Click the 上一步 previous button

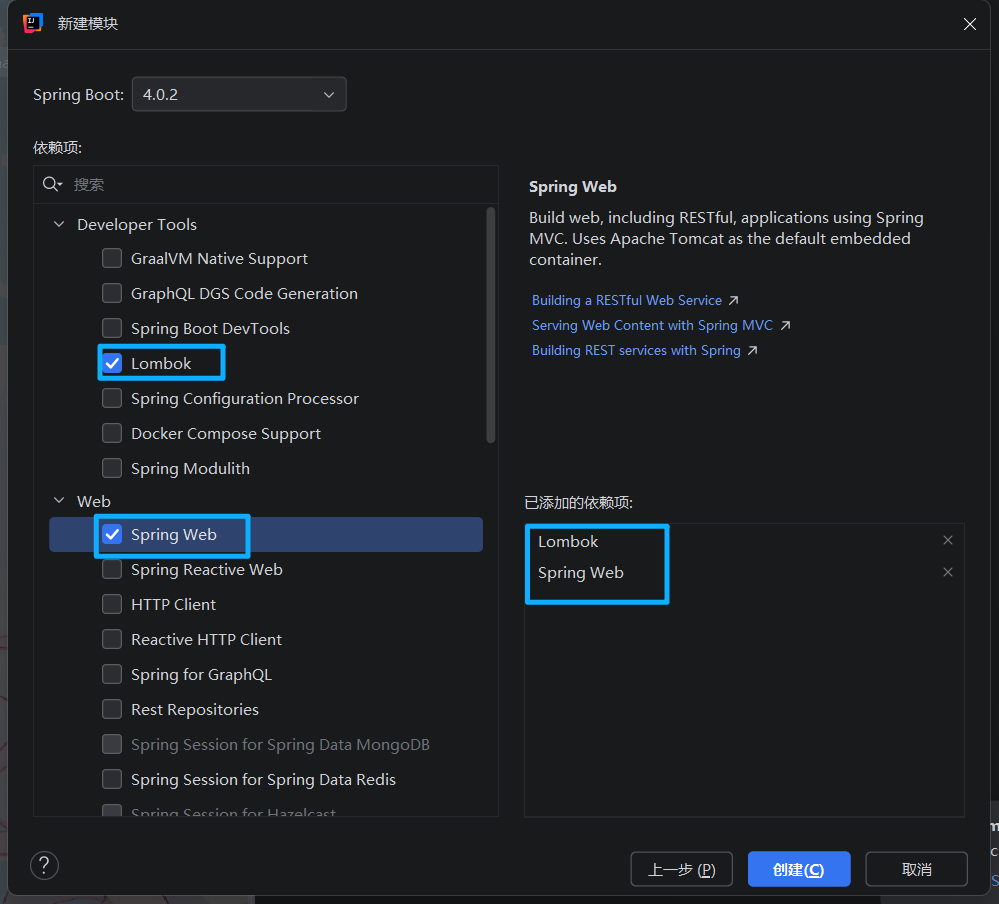click(682, 870)
